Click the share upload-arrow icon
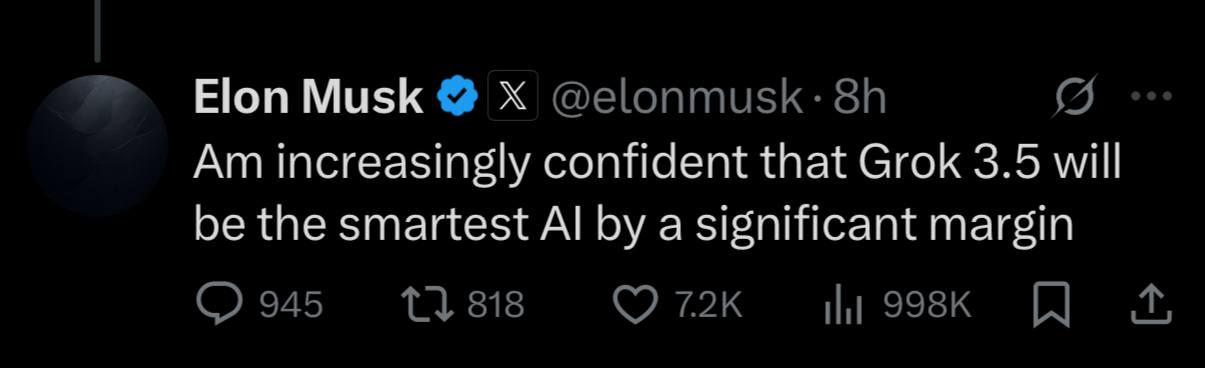The width and height of the screenshot is (1205, 368). (1150, 305)
